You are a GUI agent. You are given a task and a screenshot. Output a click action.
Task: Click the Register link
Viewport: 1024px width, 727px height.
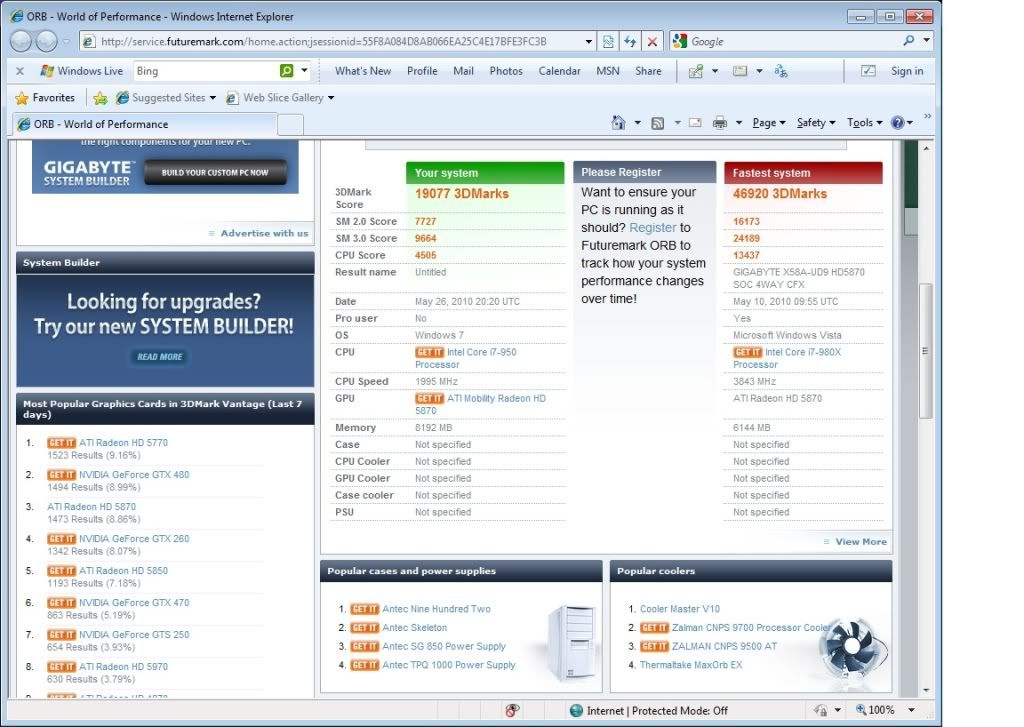[x=652, y=227]
